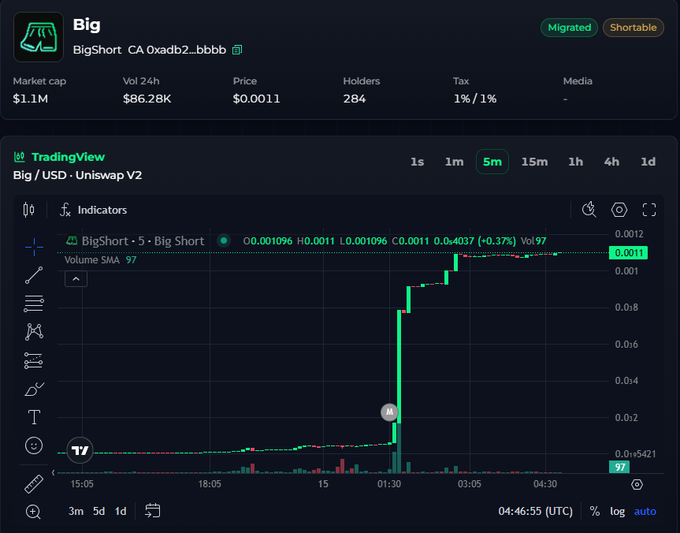The image size is (680, 533).
Task: Open the quick search lightning icon
Action: (589, 210)
